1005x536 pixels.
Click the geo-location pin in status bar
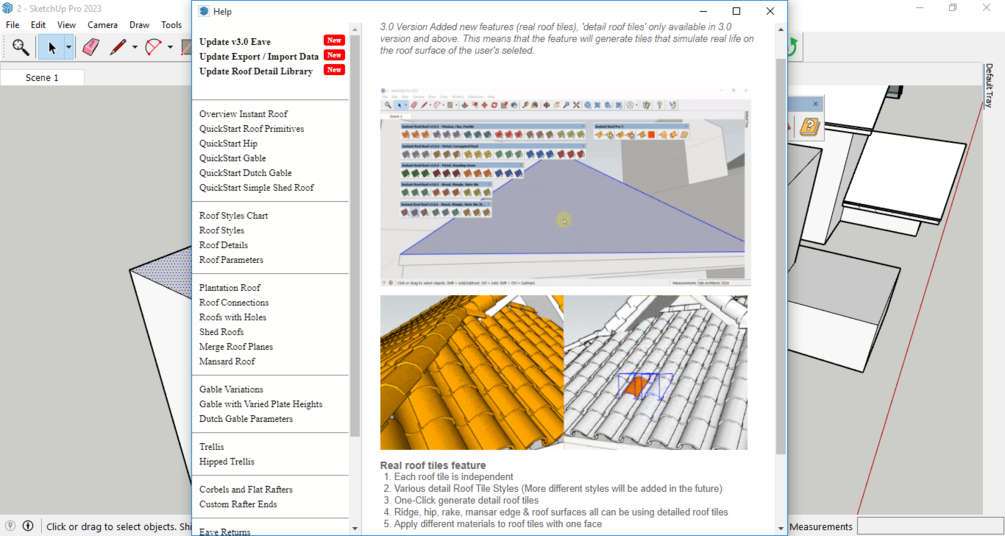point(11,526)
